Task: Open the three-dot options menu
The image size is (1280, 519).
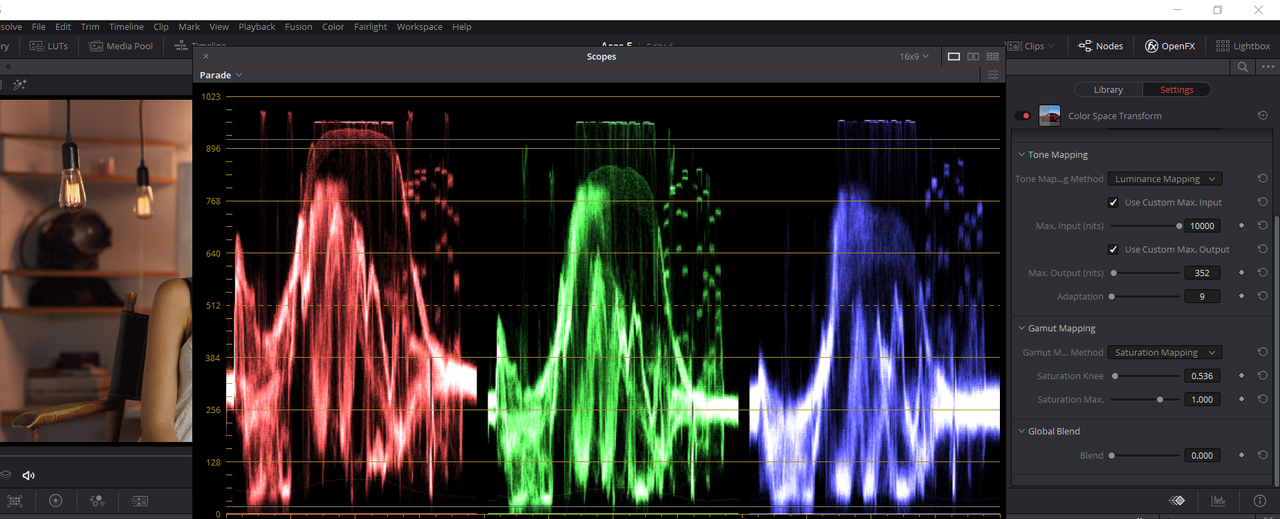Action: [x=1268, y=67]
